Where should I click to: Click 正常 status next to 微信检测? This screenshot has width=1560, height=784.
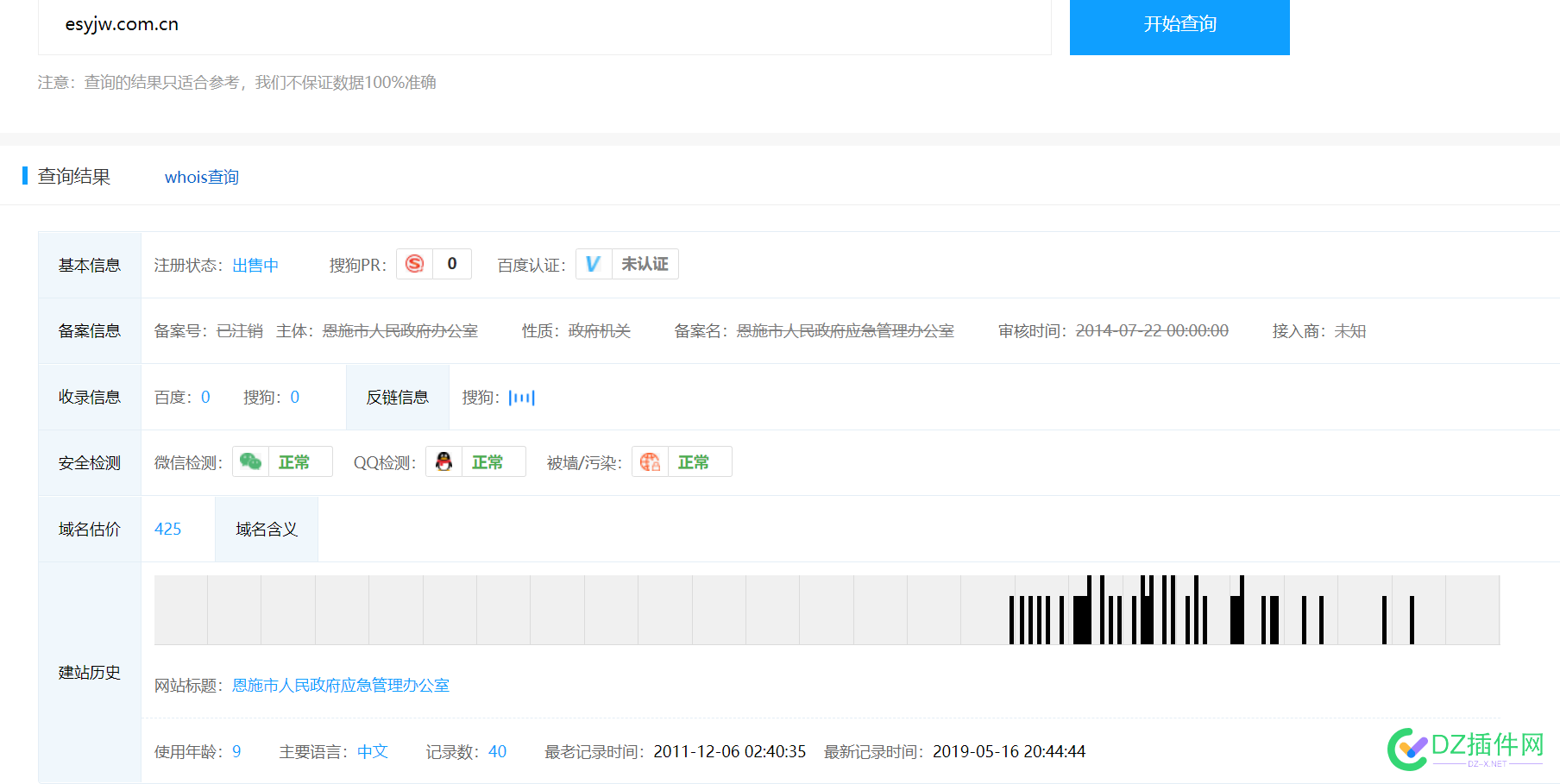coord(294,462)
